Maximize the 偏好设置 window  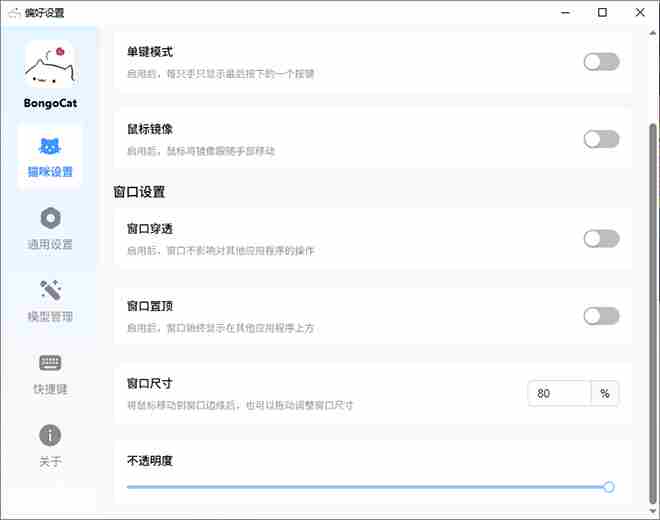[602, 13]
